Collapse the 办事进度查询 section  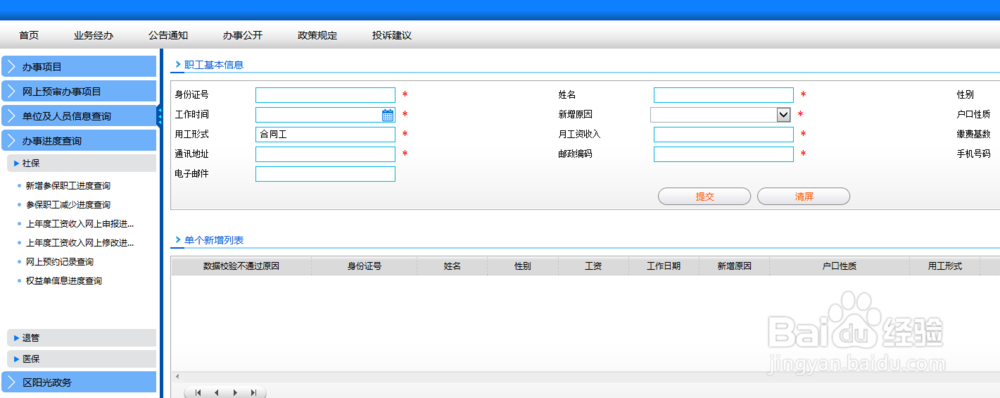(79, 141)
